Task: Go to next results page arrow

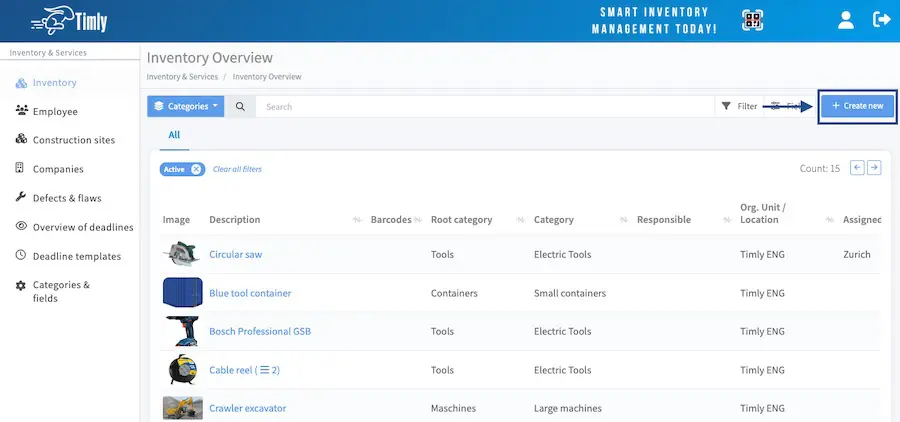Action: (x=874, y=168)
